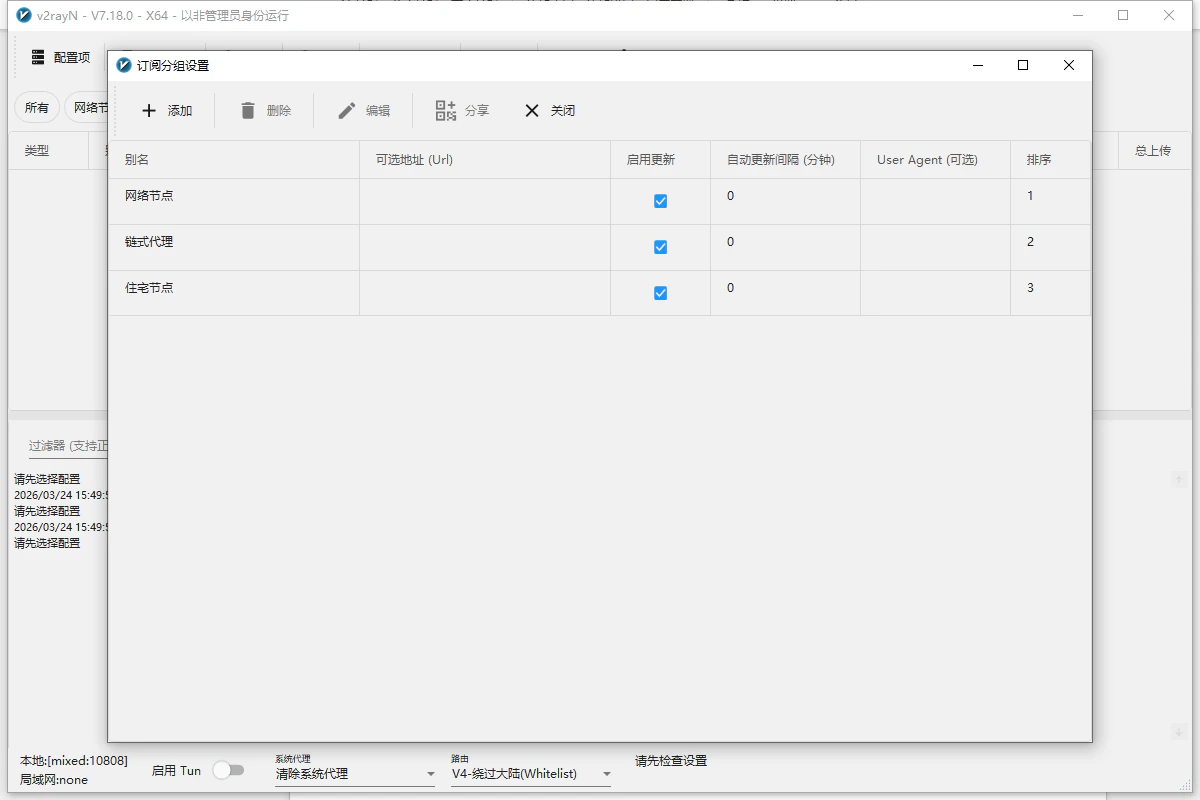The width and height of the screenshot is (1200, 800).
Task: Click the 过滤器 filter field in main window
Action: tap(68, 446)
